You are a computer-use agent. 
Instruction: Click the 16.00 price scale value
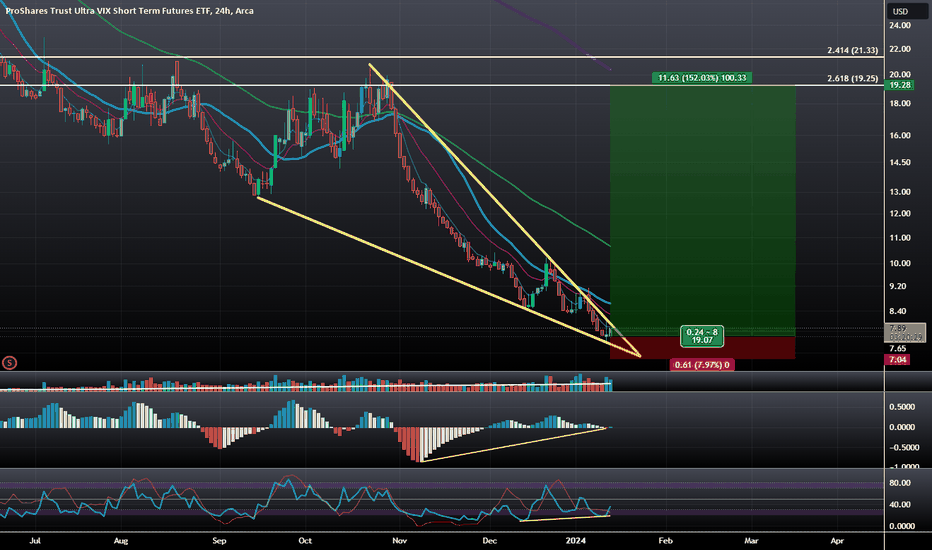click(x=899, y=136)
